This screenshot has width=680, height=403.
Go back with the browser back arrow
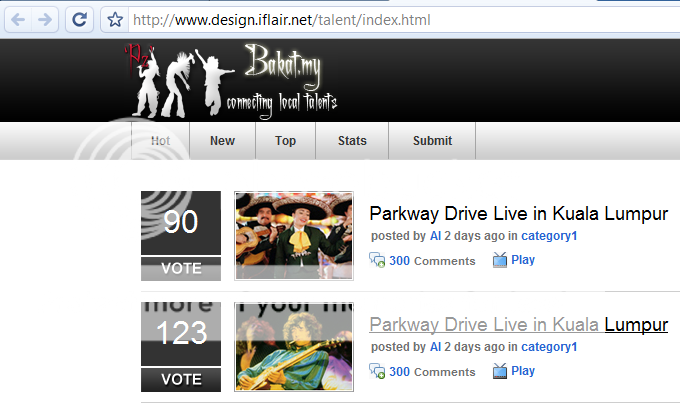click(18, 20)
